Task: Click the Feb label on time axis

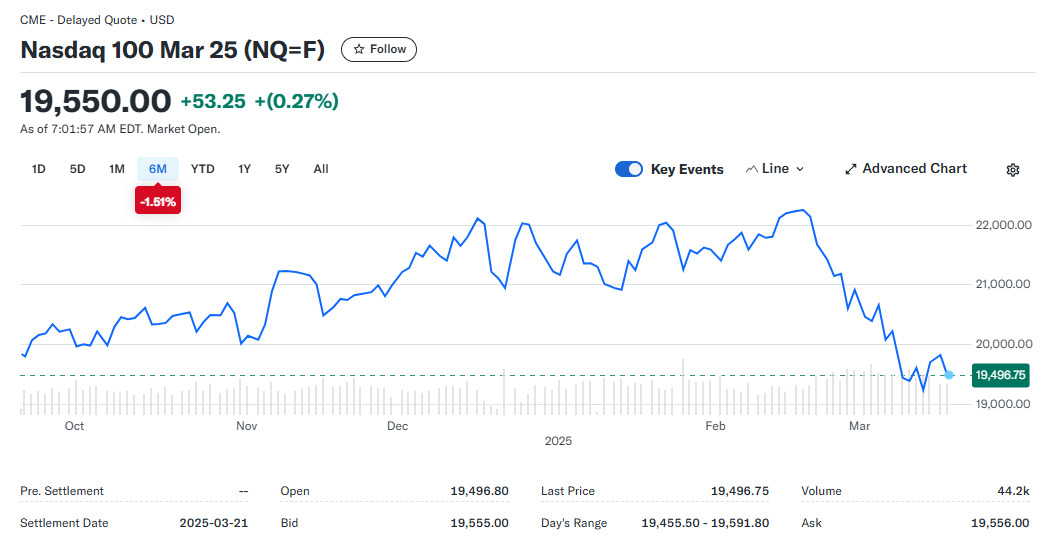Action: click(715, 426)
